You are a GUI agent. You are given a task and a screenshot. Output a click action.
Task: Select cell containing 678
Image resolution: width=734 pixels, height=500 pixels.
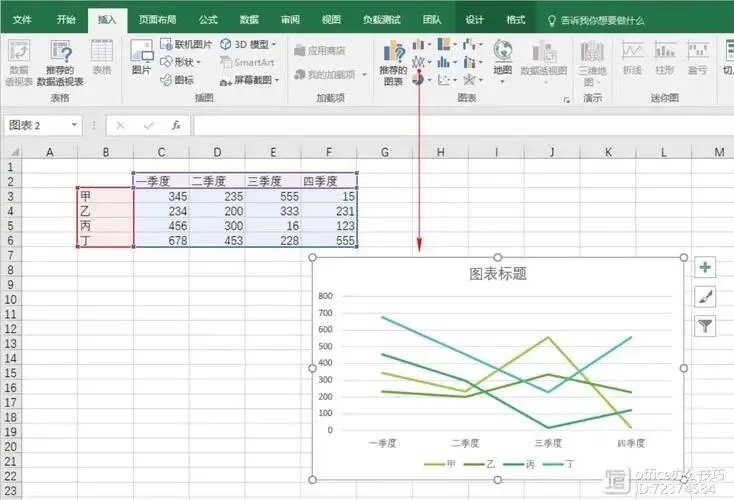click(161, 241)
